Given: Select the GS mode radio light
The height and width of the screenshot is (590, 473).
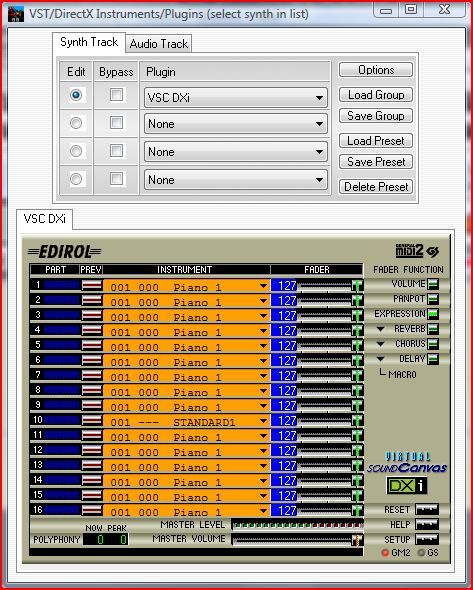Looking at the screenshot, I should pyautogui.click(x=421, y=553).
